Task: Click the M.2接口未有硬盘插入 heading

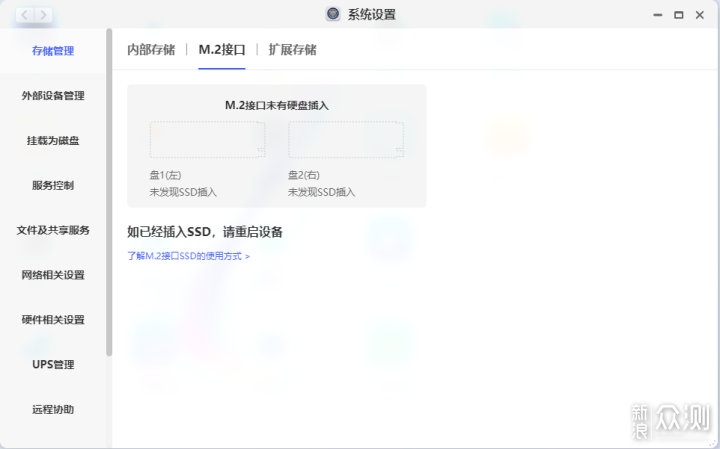Action: tap(277, 106)
